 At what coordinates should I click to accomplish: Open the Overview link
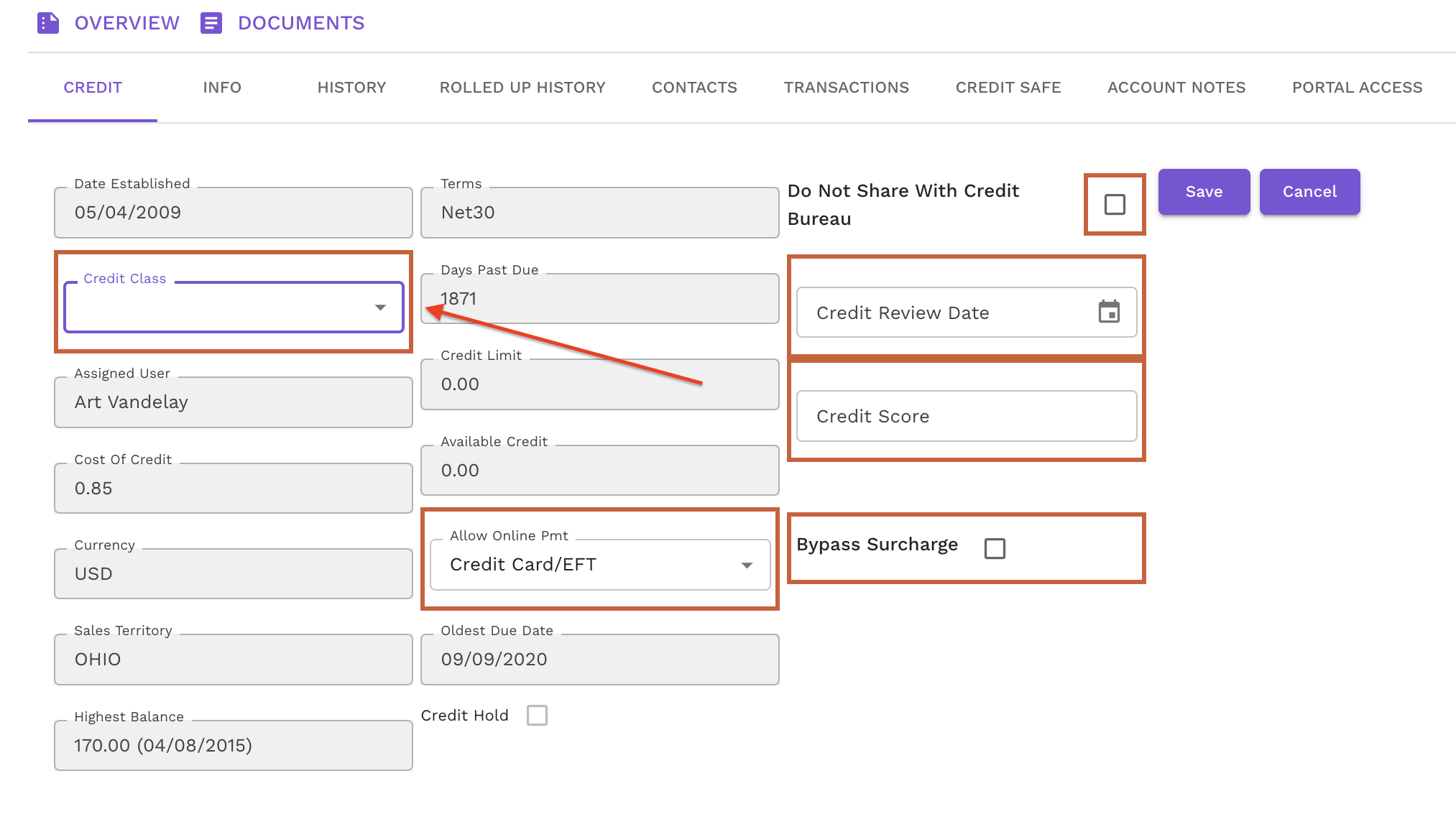[x=126, y=23]
